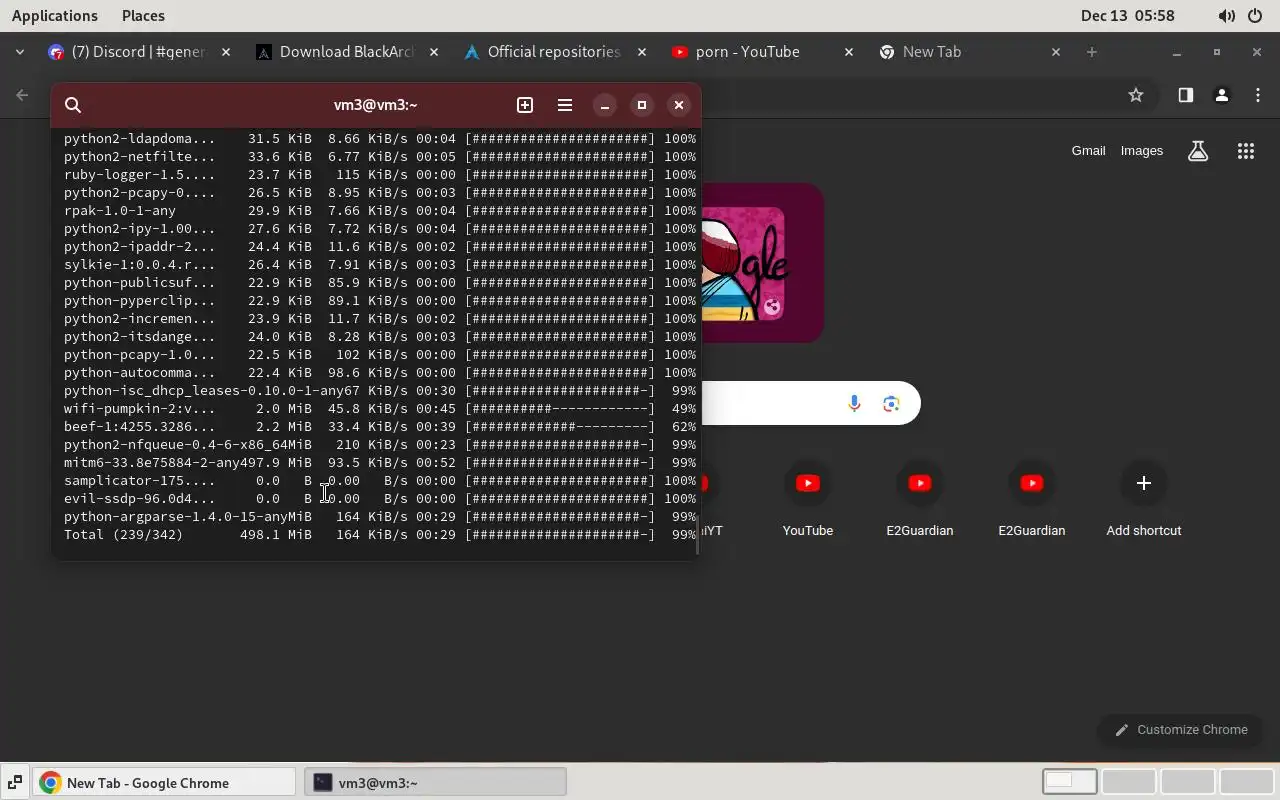
Task: Click the mitm6-33.8e75884-2-any row
Action: [x=380, y=463]
